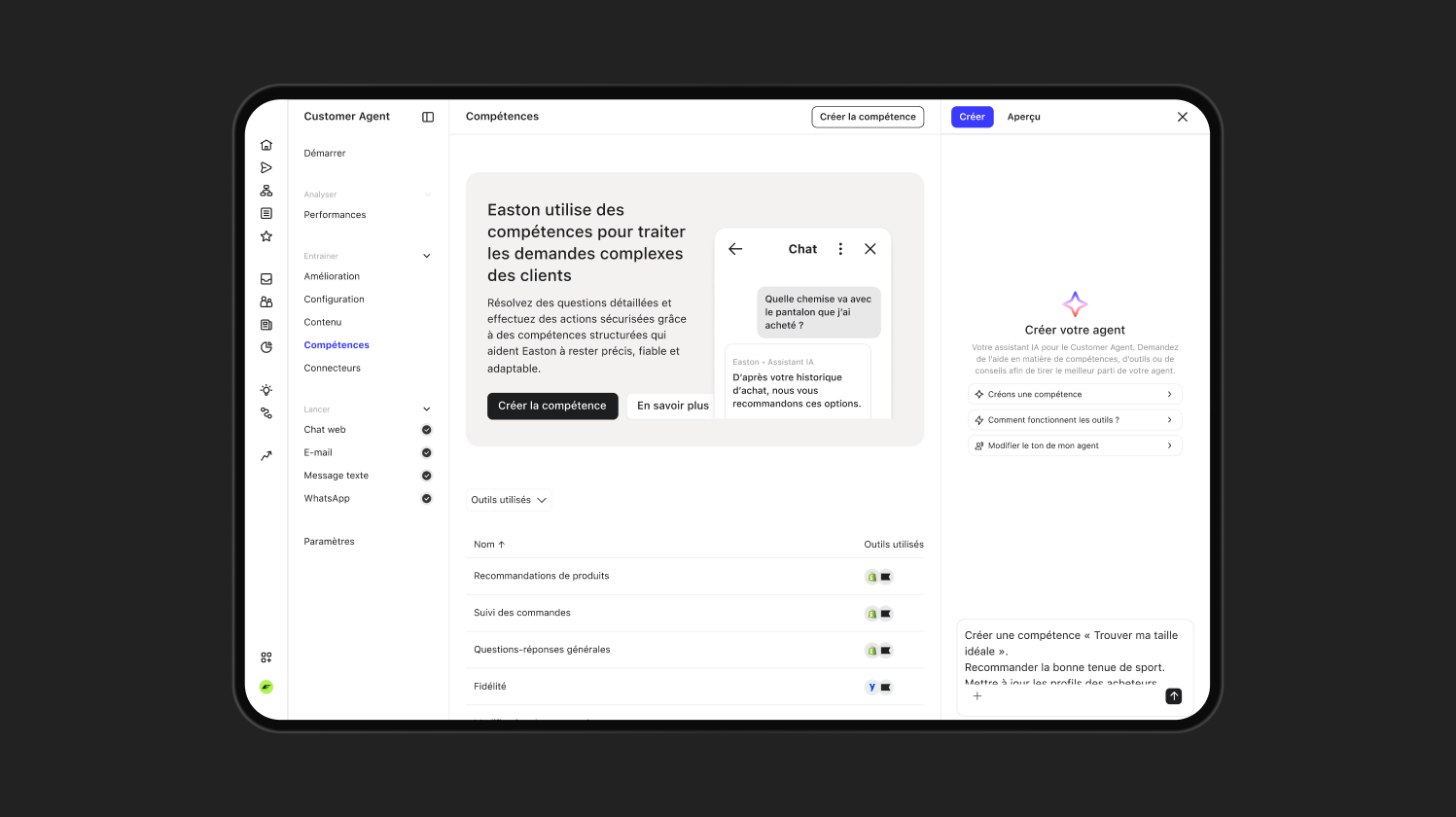Switch to the Créer tab

[973, 117]
